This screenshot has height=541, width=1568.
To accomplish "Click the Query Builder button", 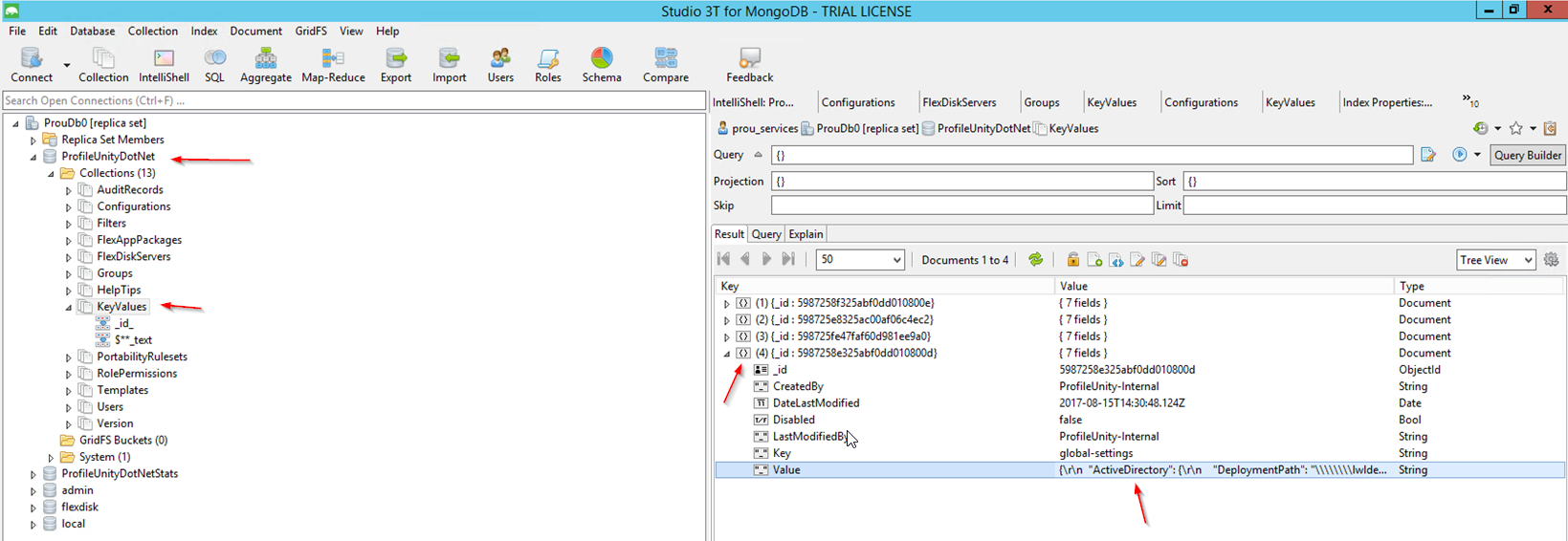I will point(1527,155).
